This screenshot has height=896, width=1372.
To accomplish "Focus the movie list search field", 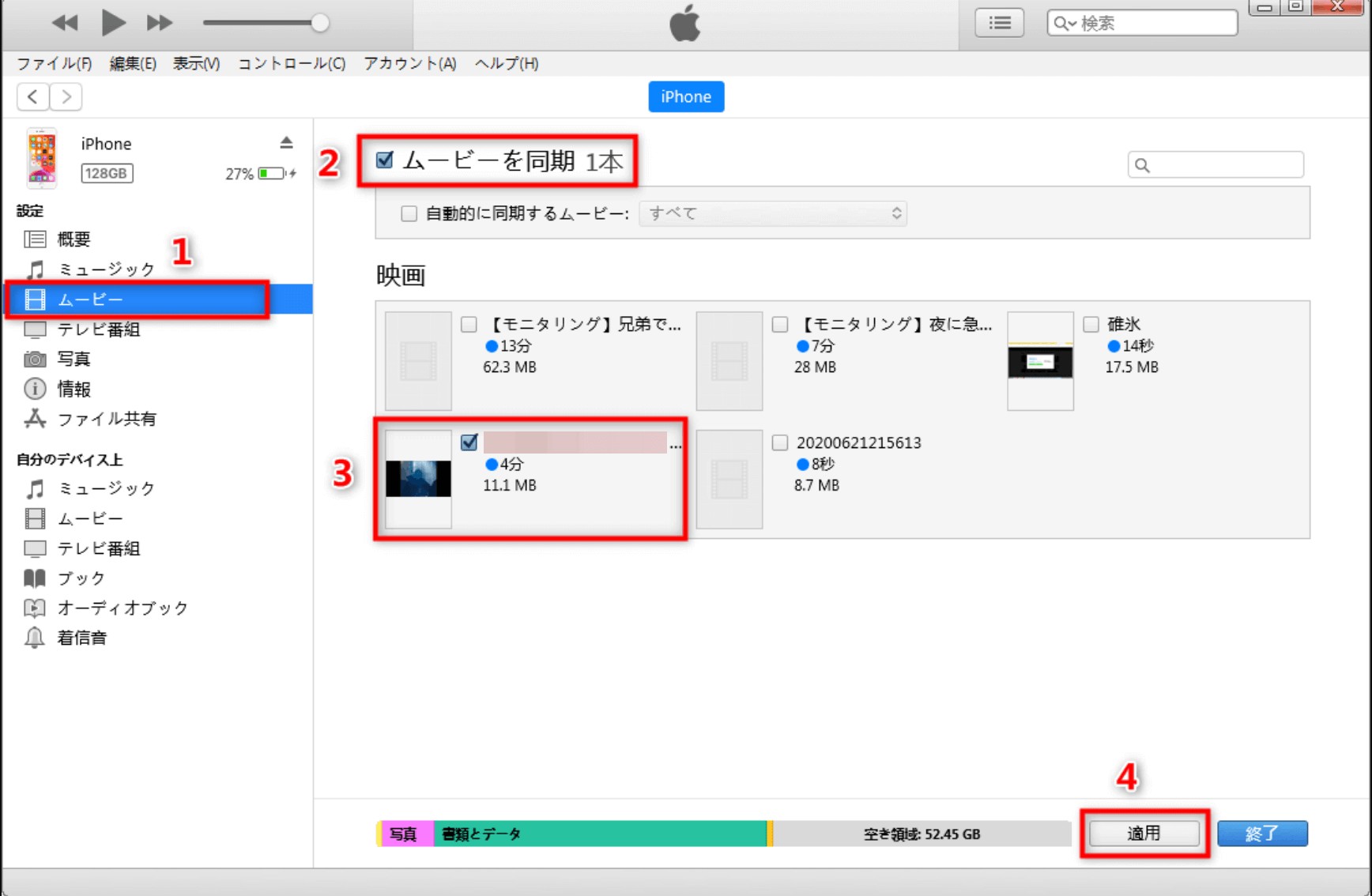I will click(x=1216, y=164).
